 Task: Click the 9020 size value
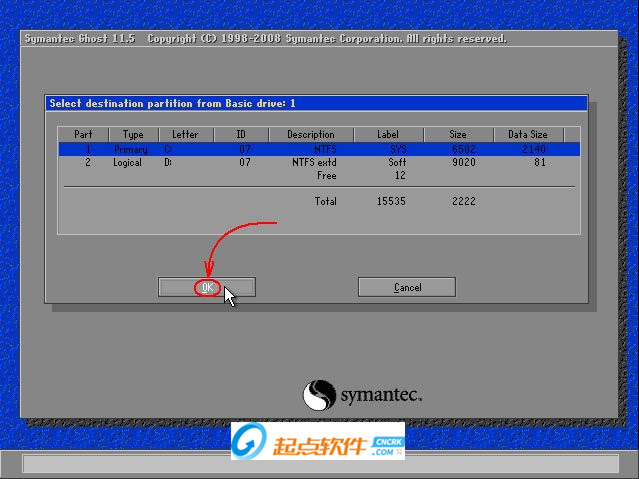[464, 162]
